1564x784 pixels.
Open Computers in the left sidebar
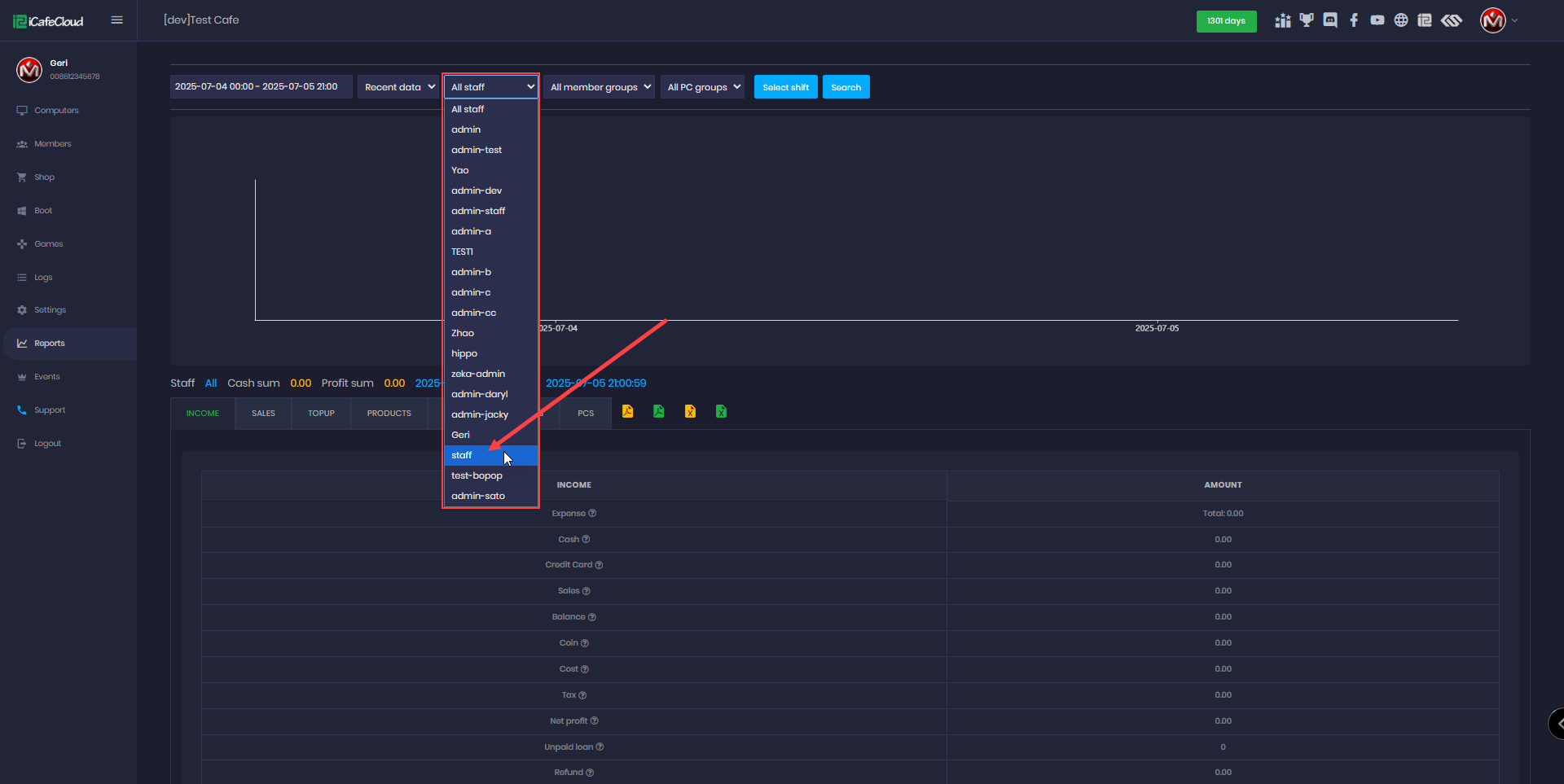point(56,111)
